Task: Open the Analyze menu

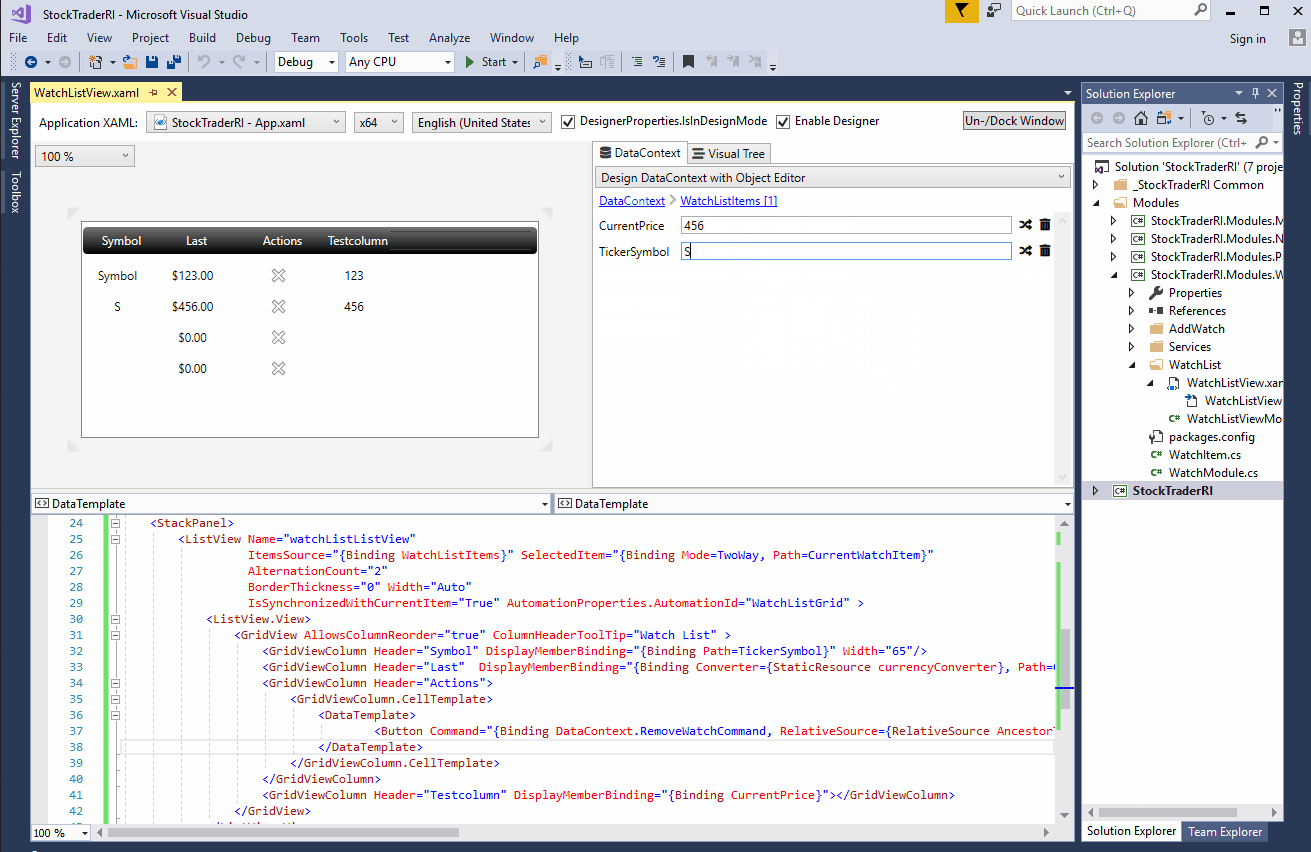Action: coord(449,38)
